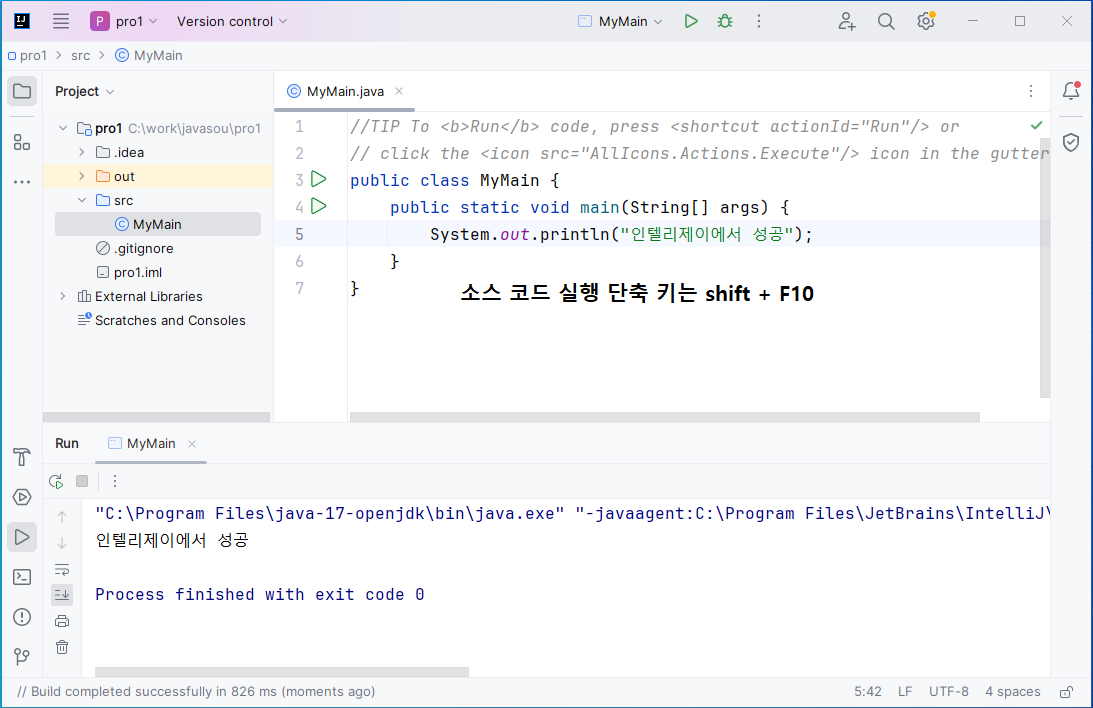1093x708 pixels.
Task: Toggle soft-wrap in the Run console
Action: click(62, 569)
